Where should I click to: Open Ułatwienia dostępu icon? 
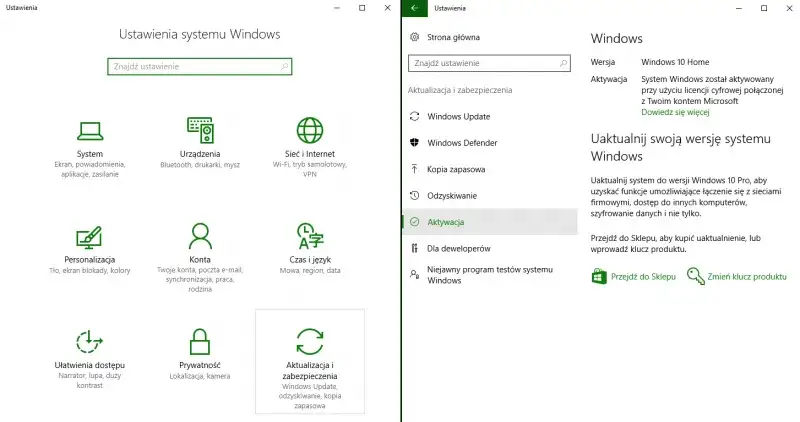tap(89, 342)
